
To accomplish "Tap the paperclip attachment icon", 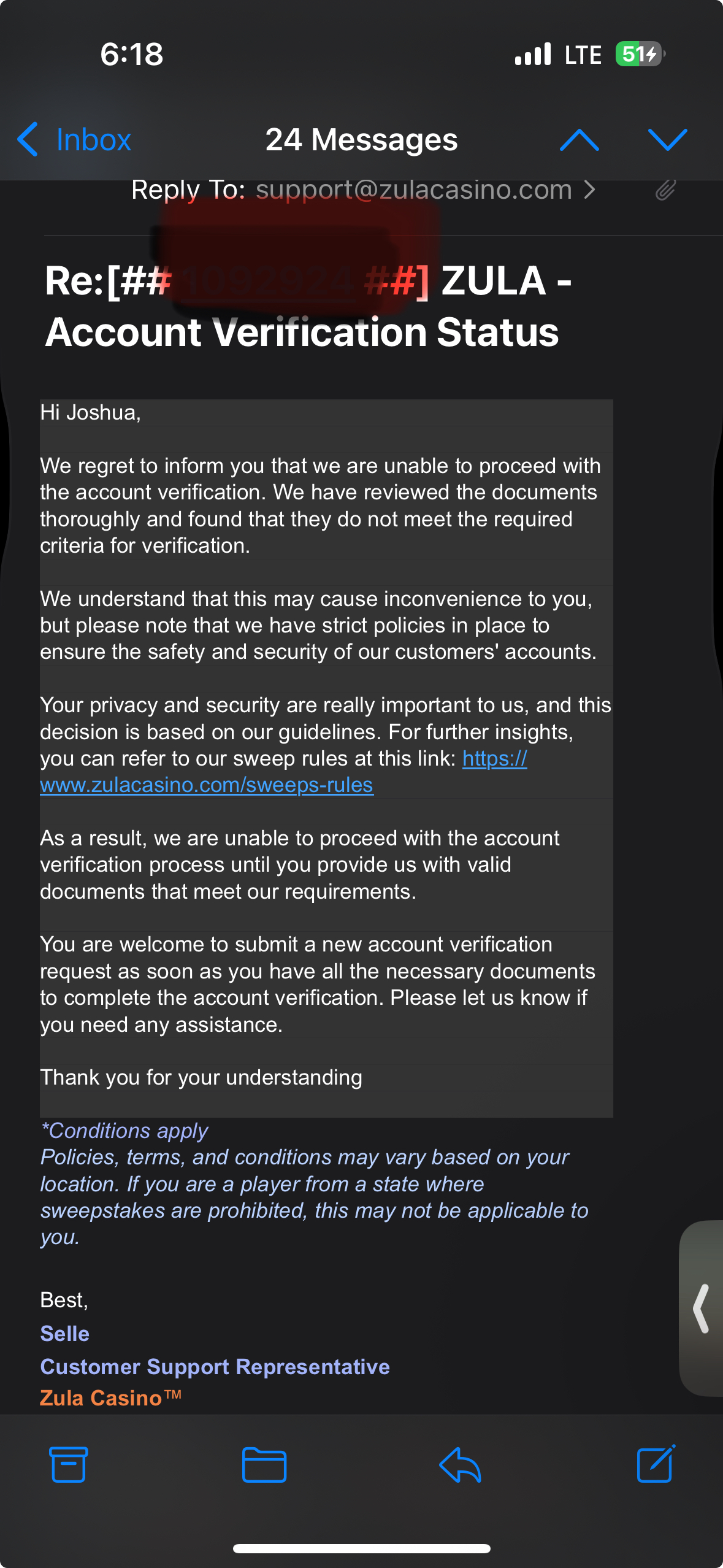I will point(665,190).
